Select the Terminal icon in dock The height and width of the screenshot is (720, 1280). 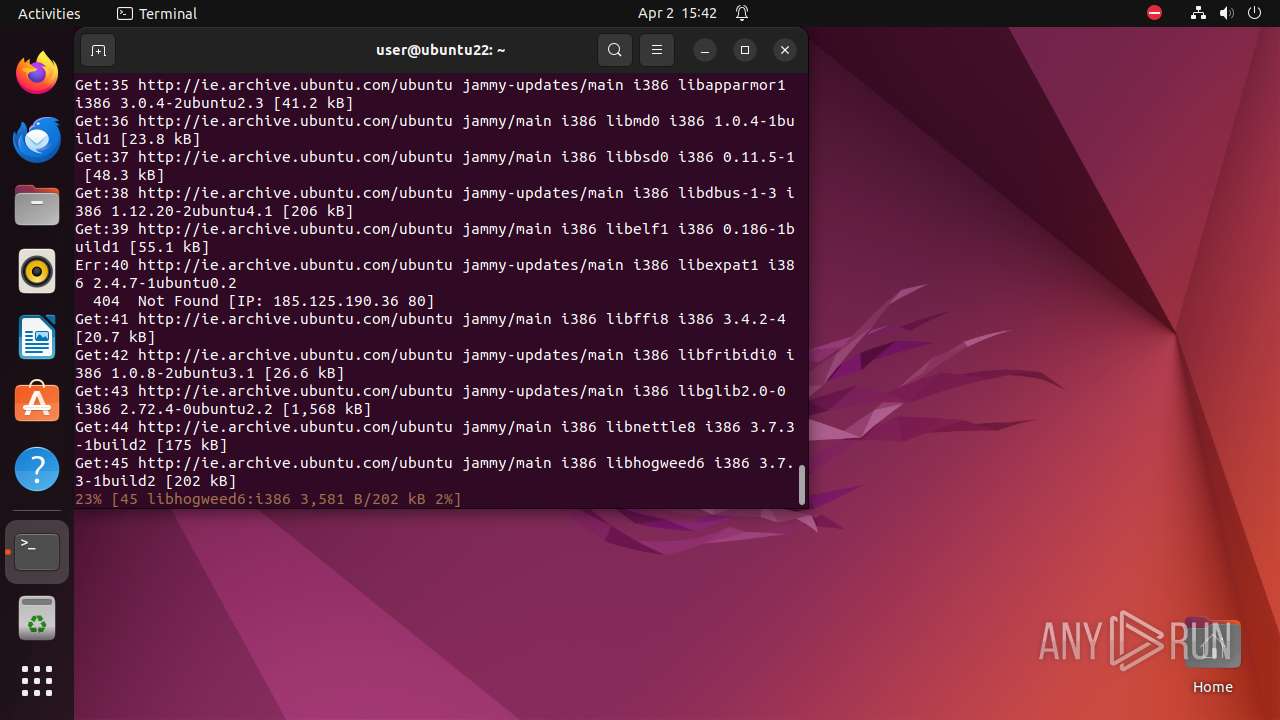click(x=37, y=551)
